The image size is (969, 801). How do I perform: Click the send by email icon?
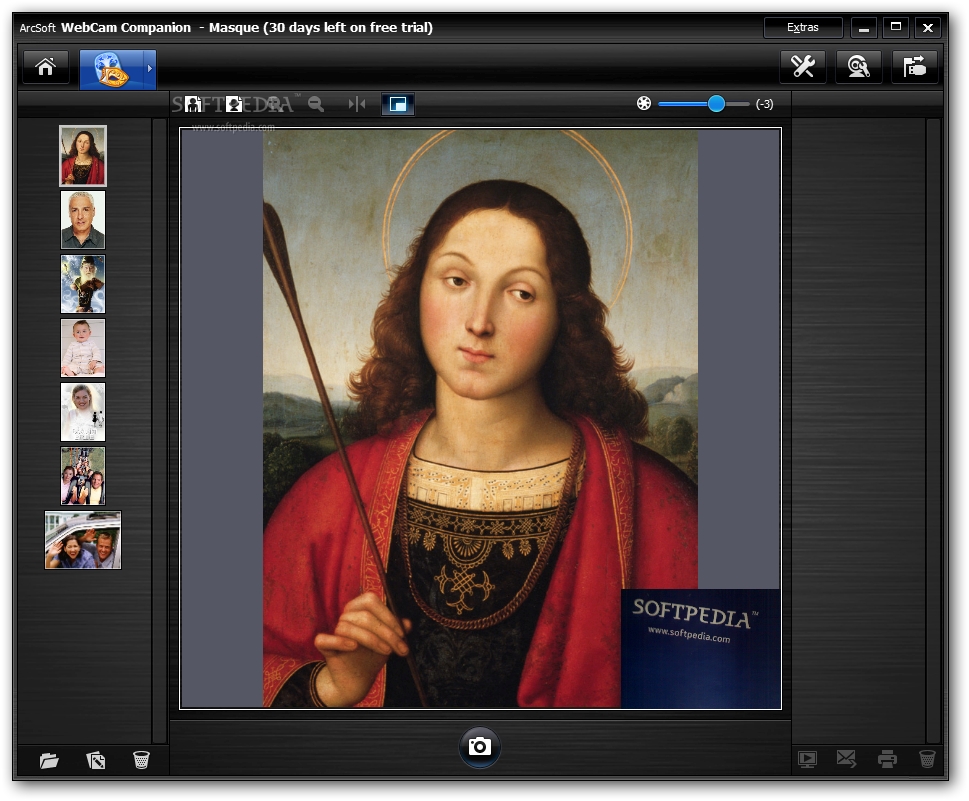846,758
